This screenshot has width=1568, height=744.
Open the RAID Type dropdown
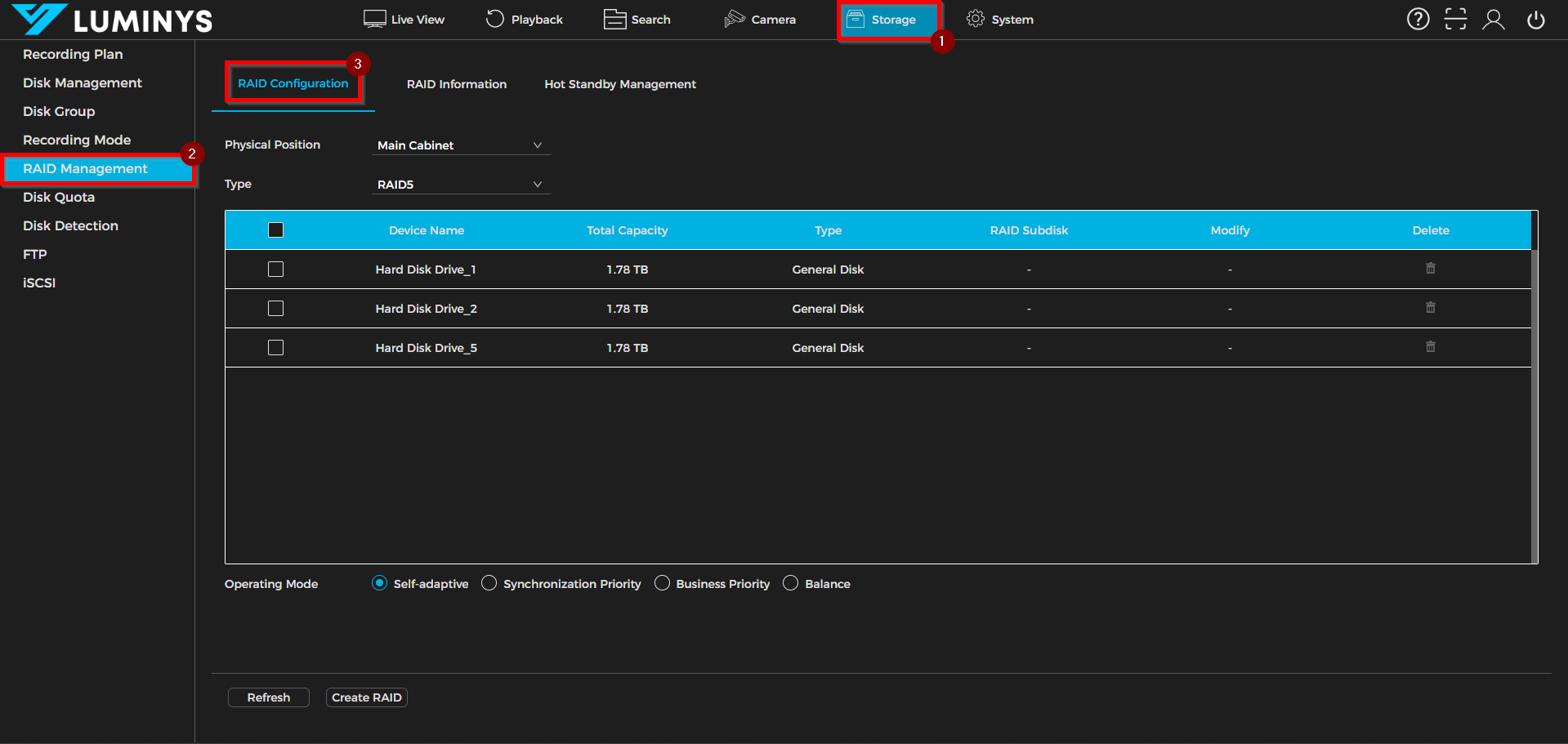click(460, 185)
